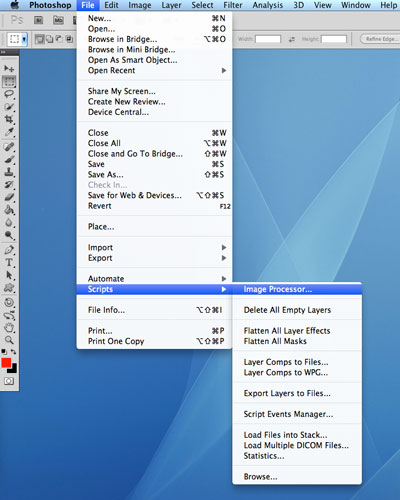Select the Dodge tool
The image size is (400, 500).
pyautogui.click(x=9, y=235)
